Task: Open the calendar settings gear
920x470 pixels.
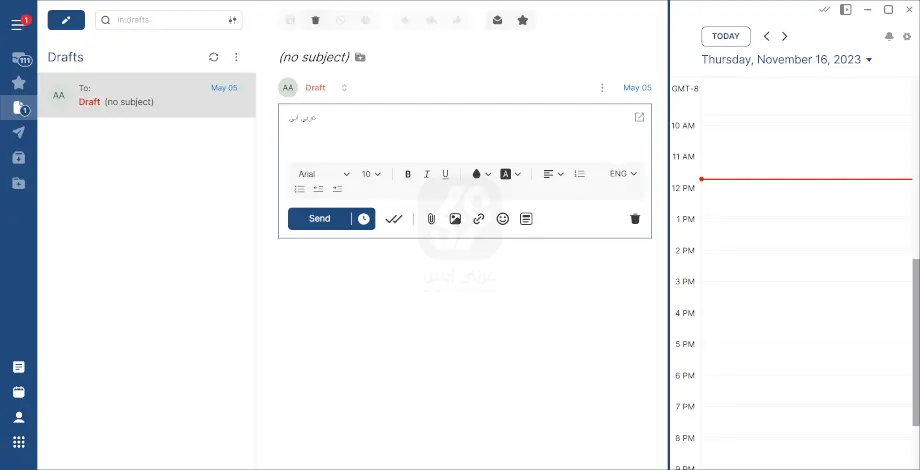Action: 907,36
